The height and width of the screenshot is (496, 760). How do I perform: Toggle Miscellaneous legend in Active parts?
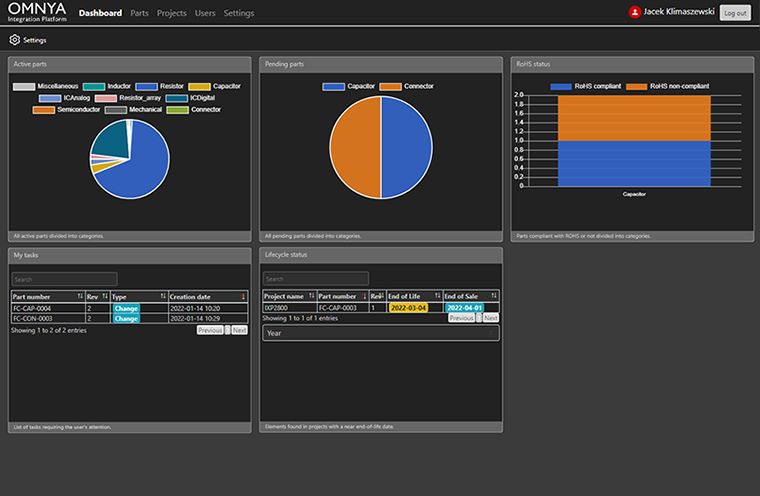(24, 87)
